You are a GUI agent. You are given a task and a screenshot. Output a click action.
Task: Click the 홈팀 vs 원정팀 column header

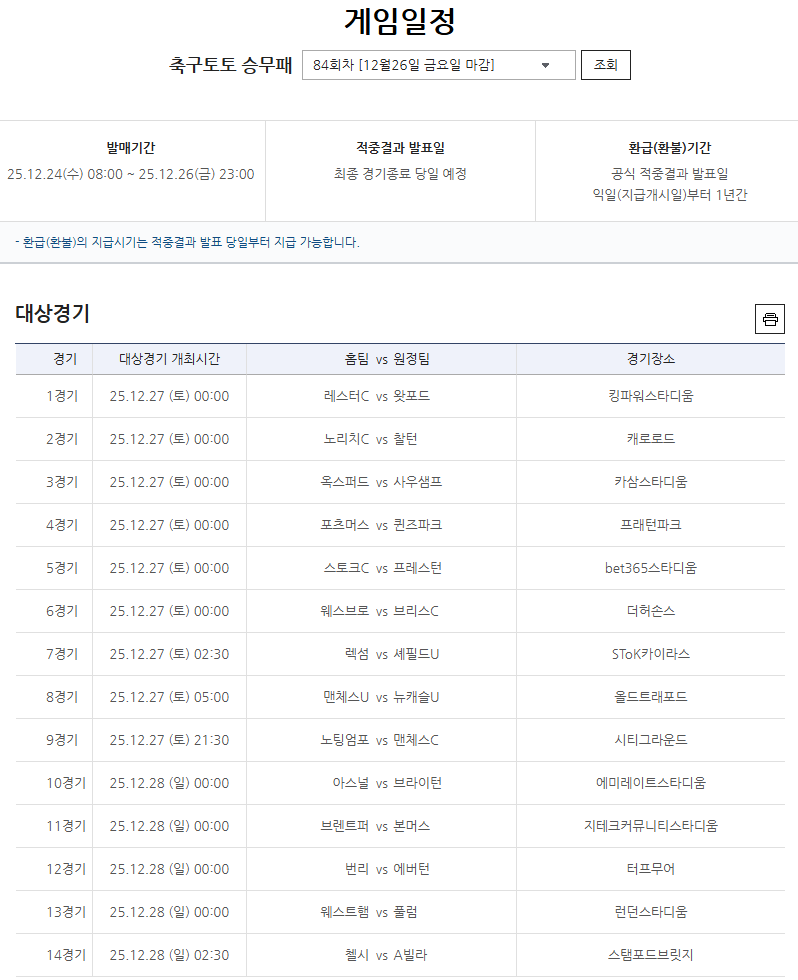click(381, 359)
